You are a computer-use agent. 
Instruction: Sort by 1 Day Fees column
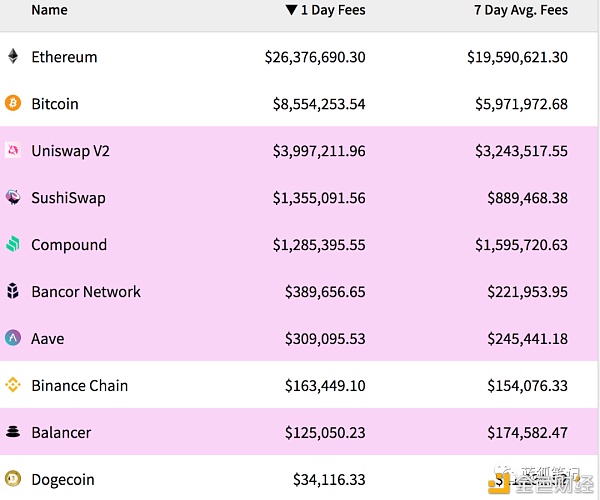tap(325, 10)
